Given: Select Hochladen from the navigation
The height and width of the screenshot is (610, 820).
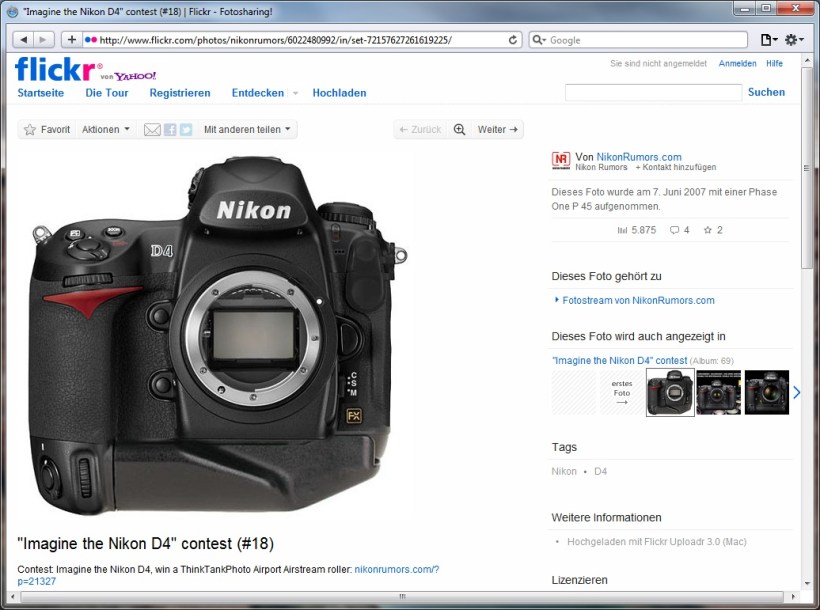Looking at the screenshot, I should (x=339, y=92).
